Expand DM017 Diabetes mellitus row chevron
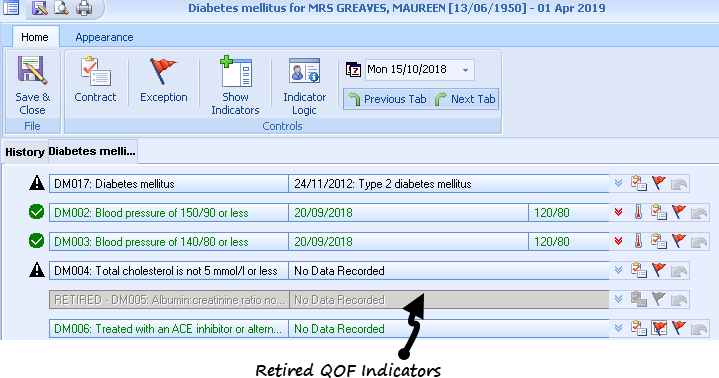The width and height of the screenshot is (719, 378). point(618,183)
